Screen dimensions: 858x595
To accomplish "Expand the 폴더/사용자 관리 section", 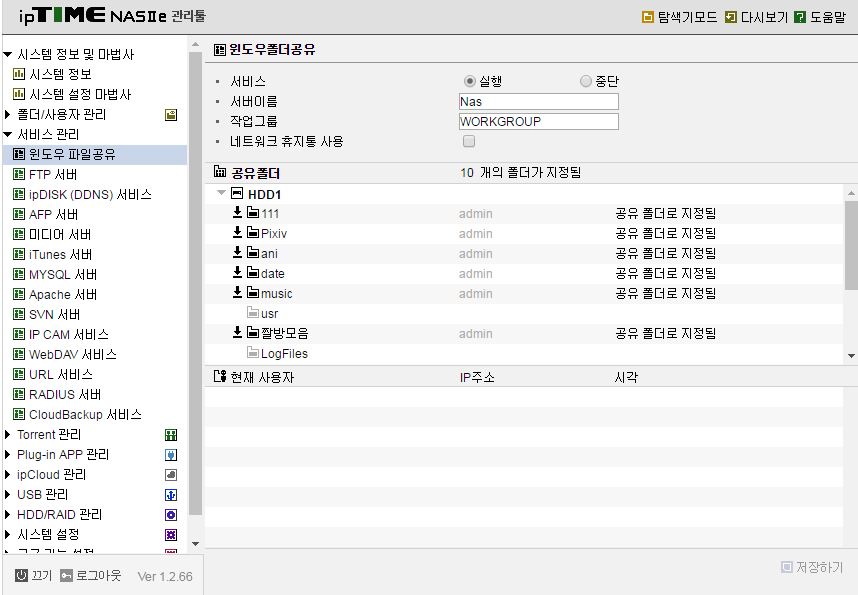I will pos(7,114).
